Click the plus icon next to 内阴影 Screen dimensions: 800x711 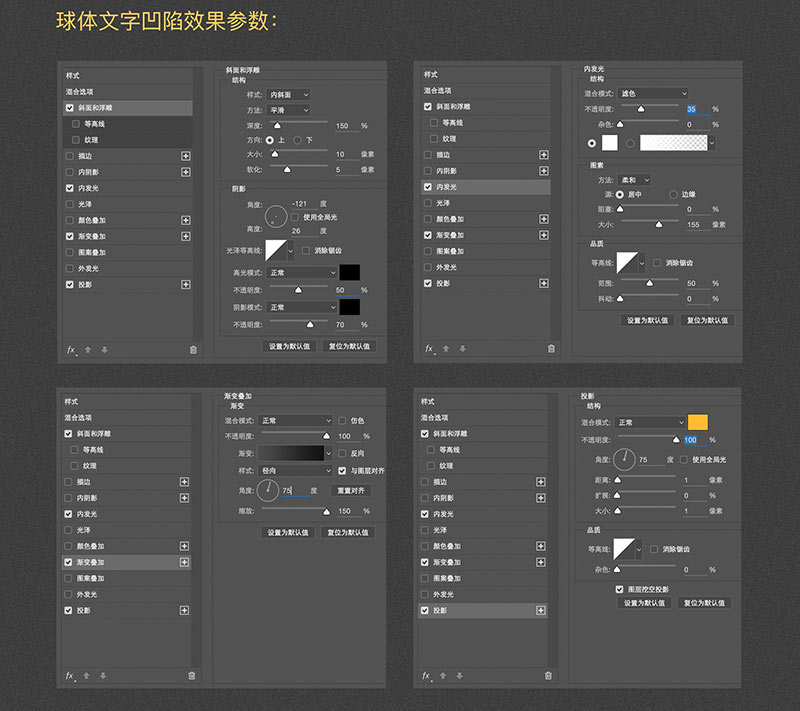point(184,172)
